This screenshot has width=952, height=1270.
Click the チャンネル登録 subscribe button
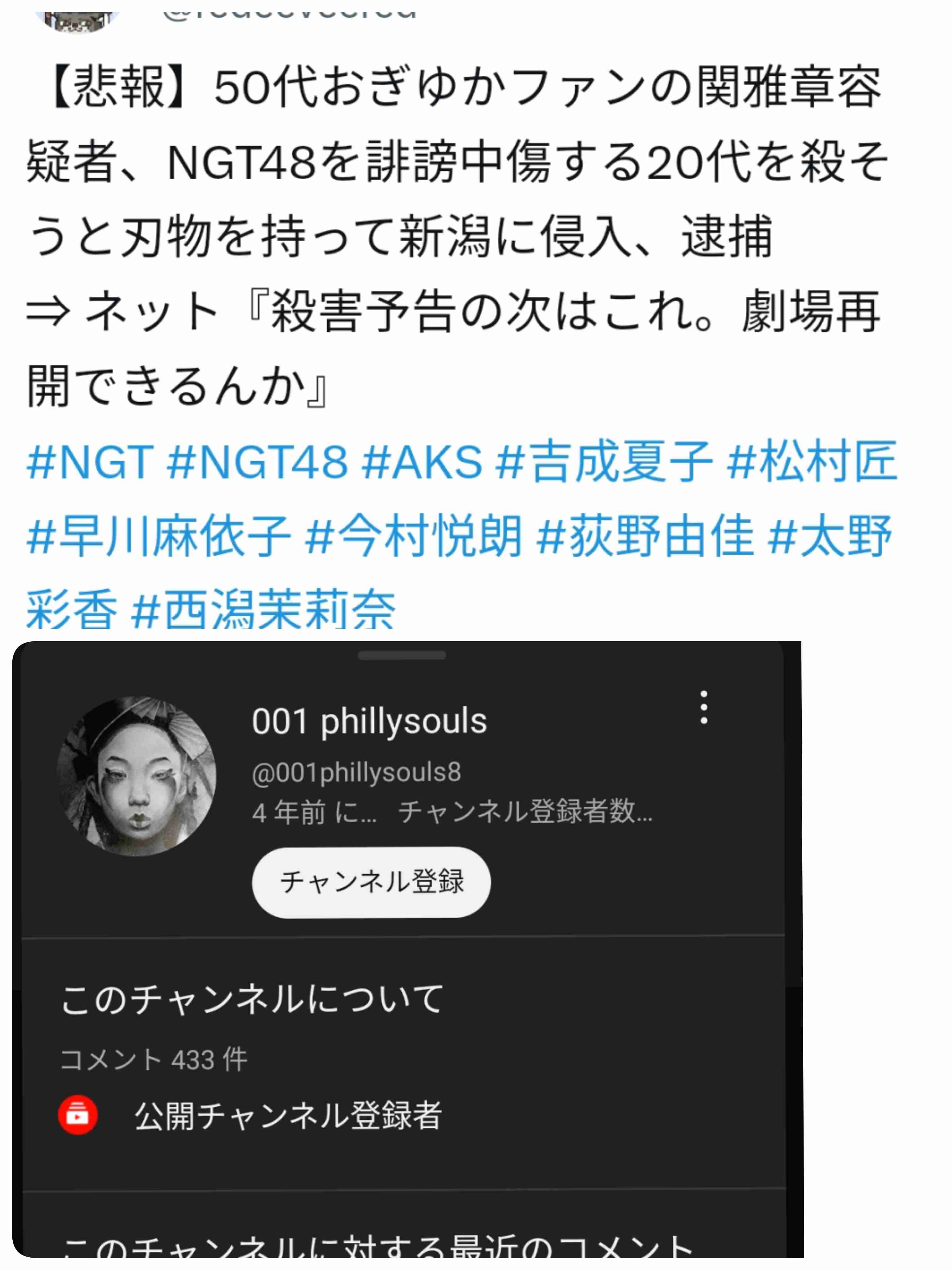tap(371, 882)
